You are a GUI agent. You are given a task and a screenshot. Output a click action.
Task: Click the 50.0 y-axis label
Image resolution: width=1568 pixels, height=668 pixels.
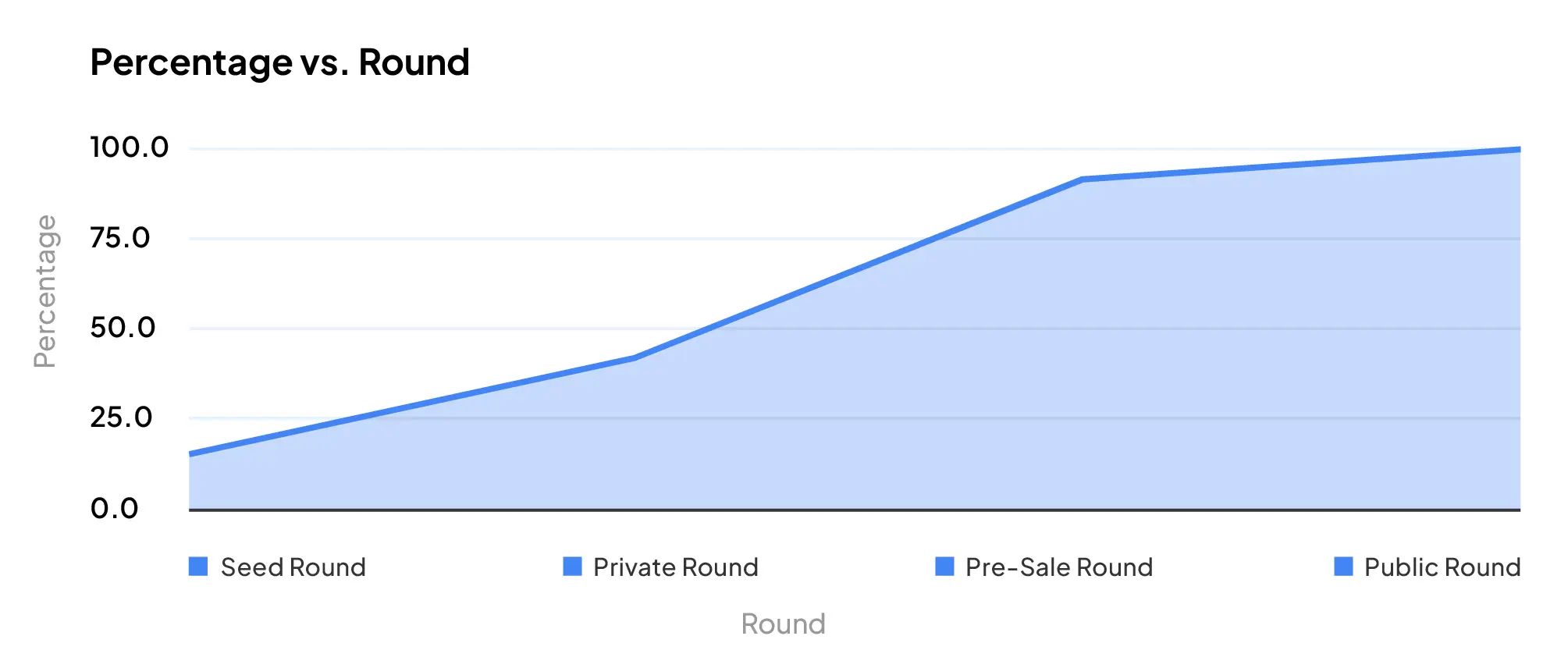pyautogui.click(x=123, y=328)
